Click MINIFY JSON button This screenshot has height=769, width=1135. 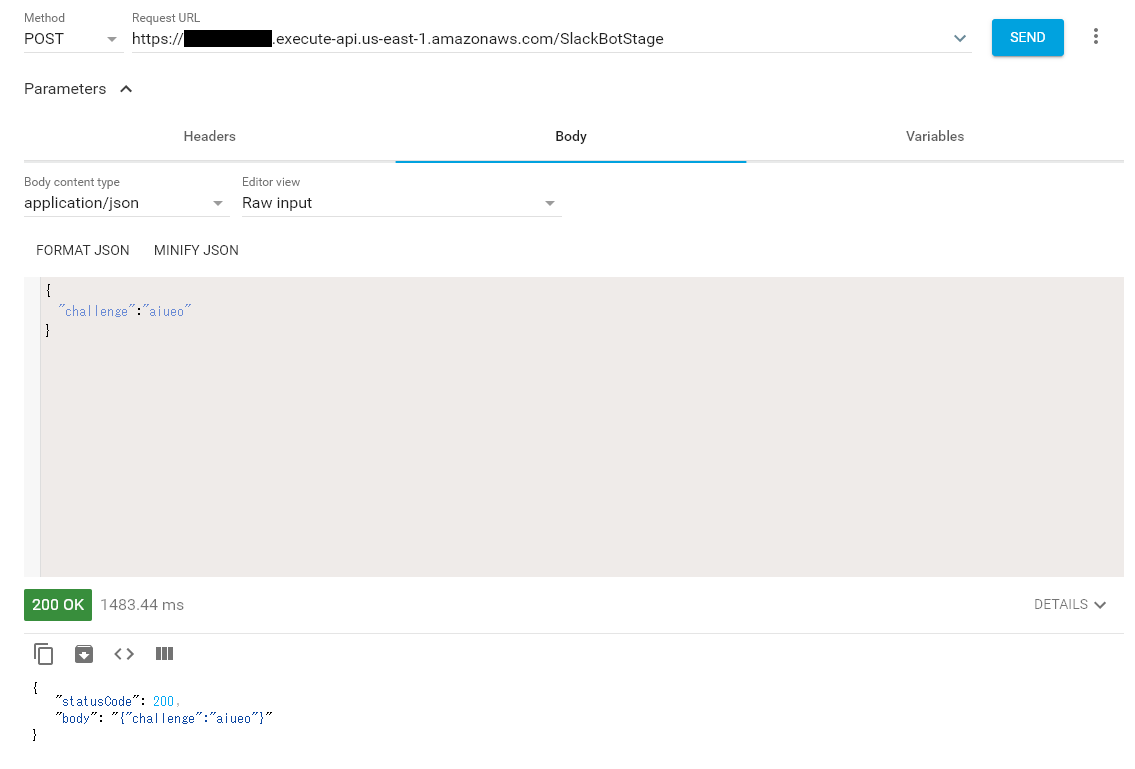tap(196, 251)
